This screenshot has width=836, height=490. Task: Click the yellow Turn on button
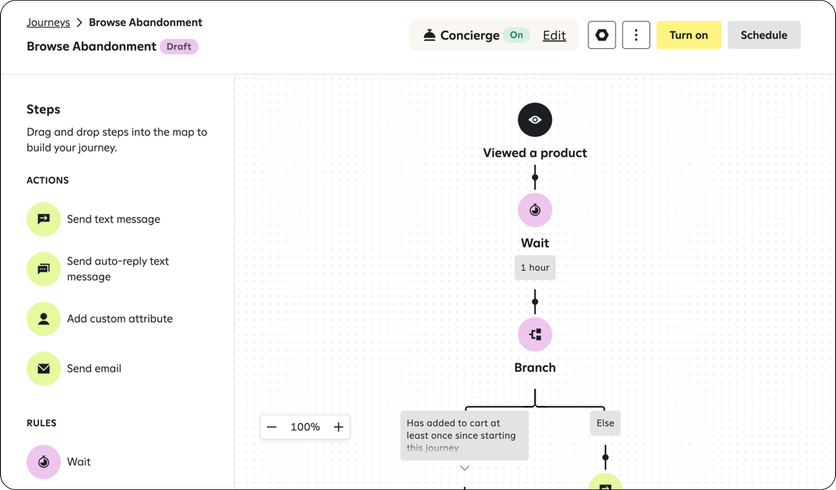pyautogui.click(x=688, y=35)
